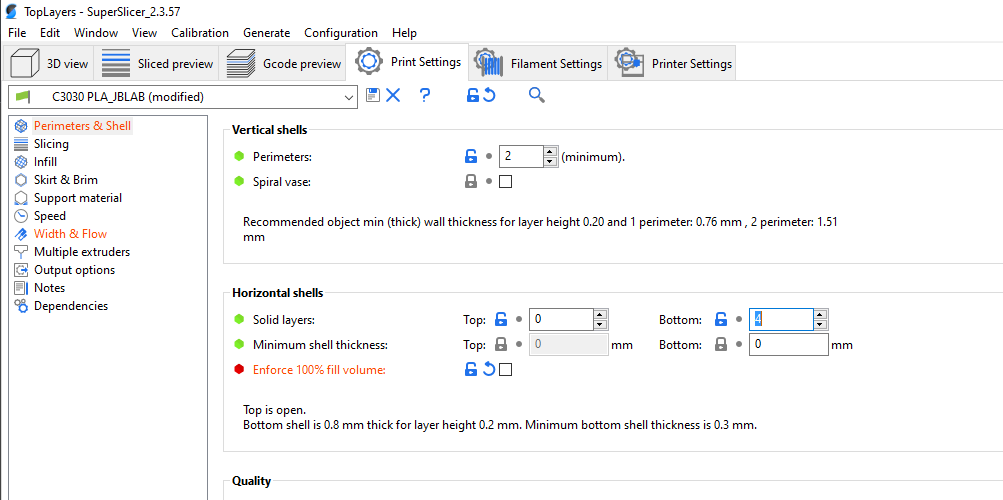Click Bottom solid layers unlocked padlock
The image size is (1003, 500).
(x=721, y=318)
